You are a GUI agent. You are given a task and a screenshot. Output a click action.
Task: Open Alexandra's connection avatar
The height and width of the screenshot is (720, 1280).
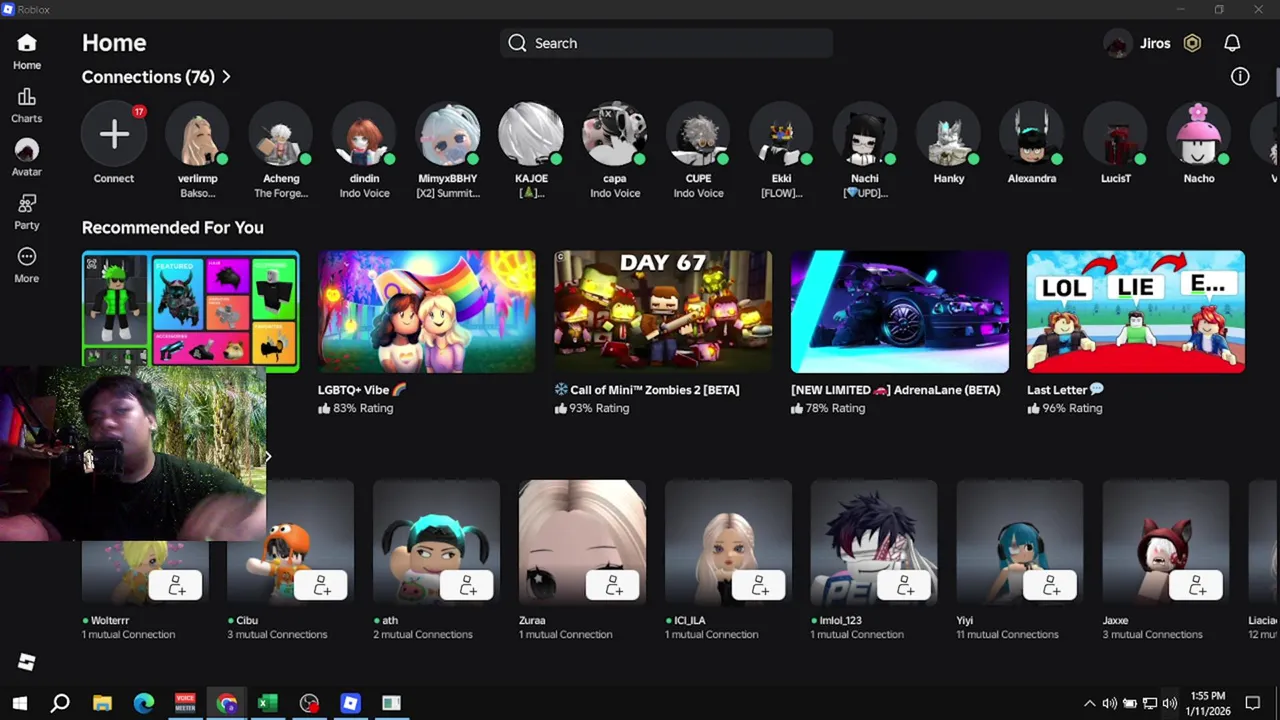(x=1032, y=134)
